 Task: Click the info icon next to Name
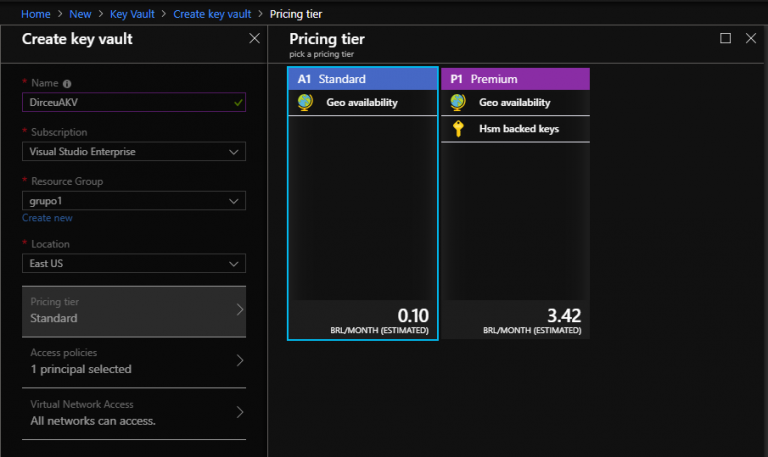pos(67,84)
